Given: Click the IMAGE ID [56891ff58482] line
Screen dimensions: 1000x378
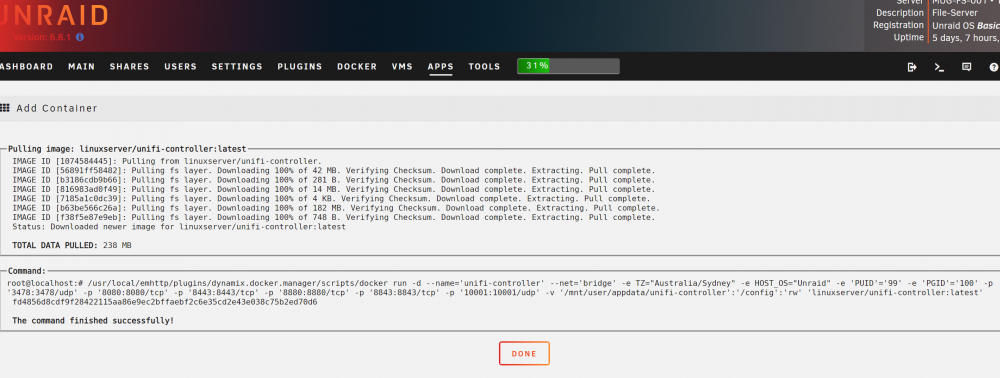Looking at the screenshot, I should pos(334,171).
